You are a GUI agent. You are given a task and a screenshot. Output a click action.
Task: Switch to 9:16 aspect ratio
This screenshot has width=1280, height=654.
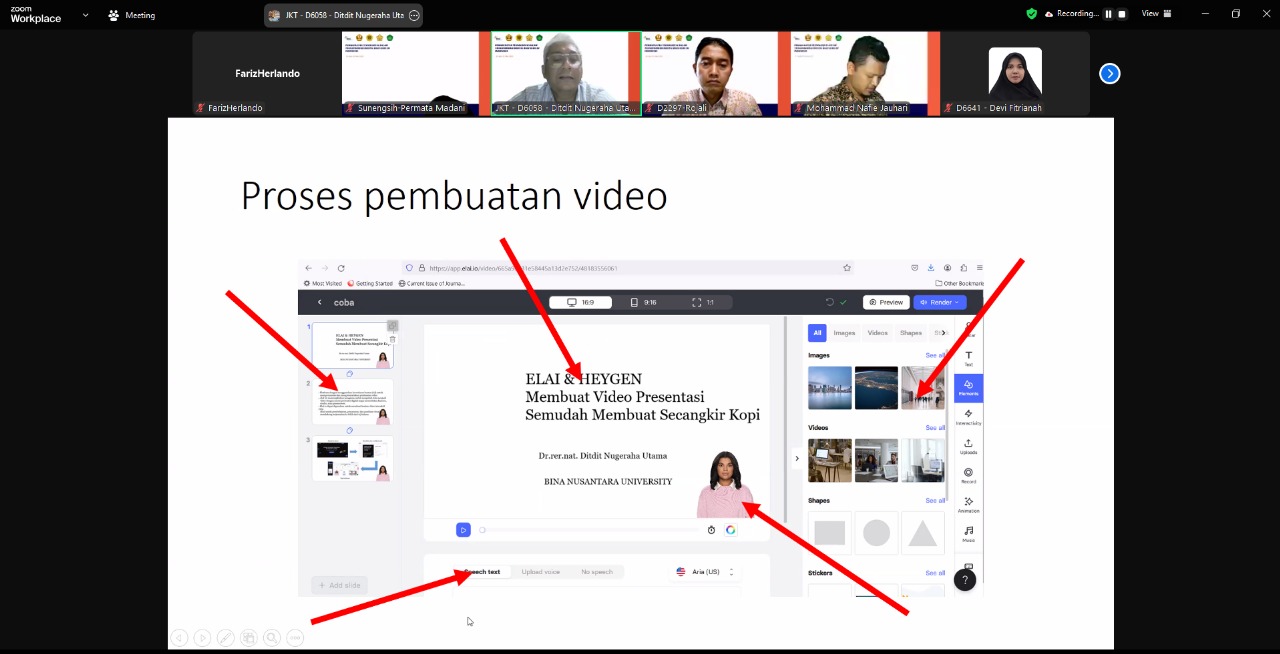(x=643, y=302)
